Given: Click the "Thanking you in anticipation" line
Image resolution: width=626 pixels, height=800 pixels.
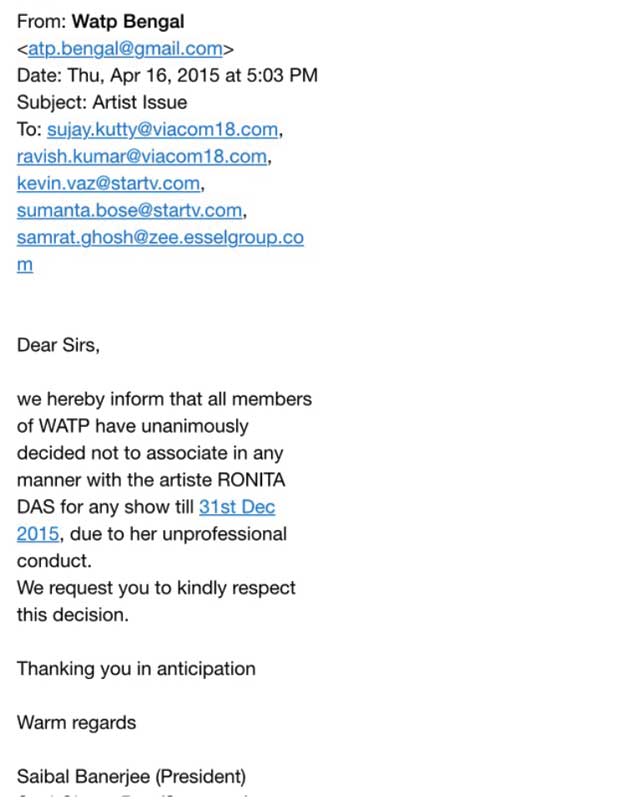Looking at the screenshot, I should pos(136,669).
